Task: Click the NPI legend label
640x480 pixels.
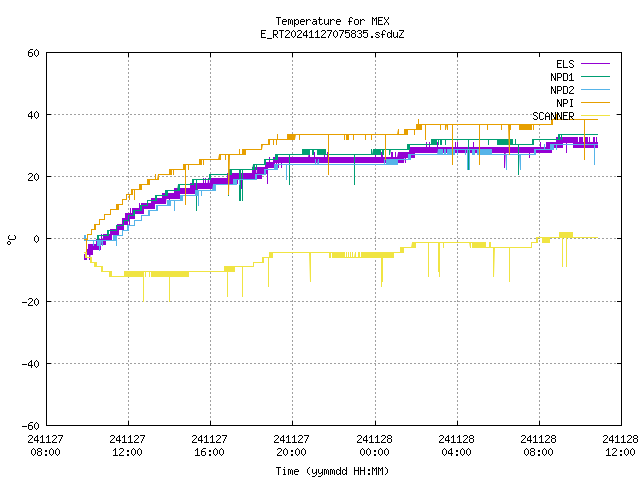Action: pyautogui.click(x=565, y=103)
